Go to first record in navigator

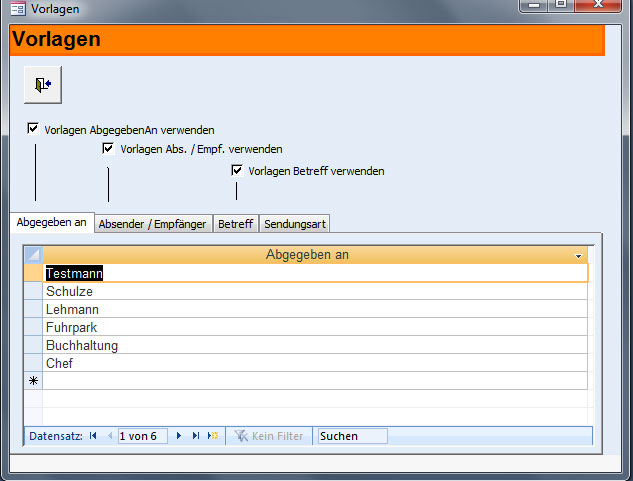(93, 436)
